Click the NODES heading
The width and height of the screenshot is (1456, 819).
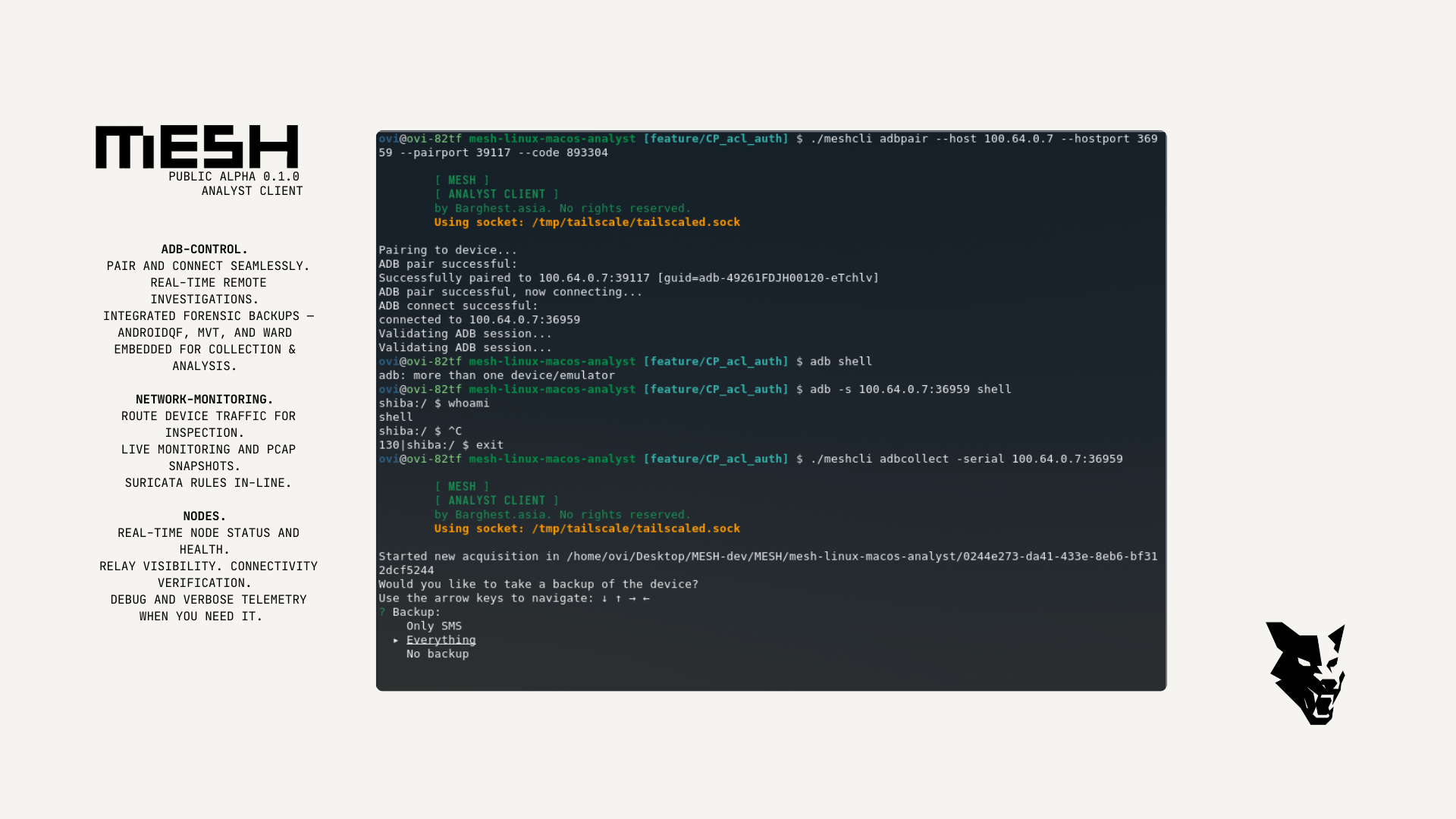click(x=204, y=516)
